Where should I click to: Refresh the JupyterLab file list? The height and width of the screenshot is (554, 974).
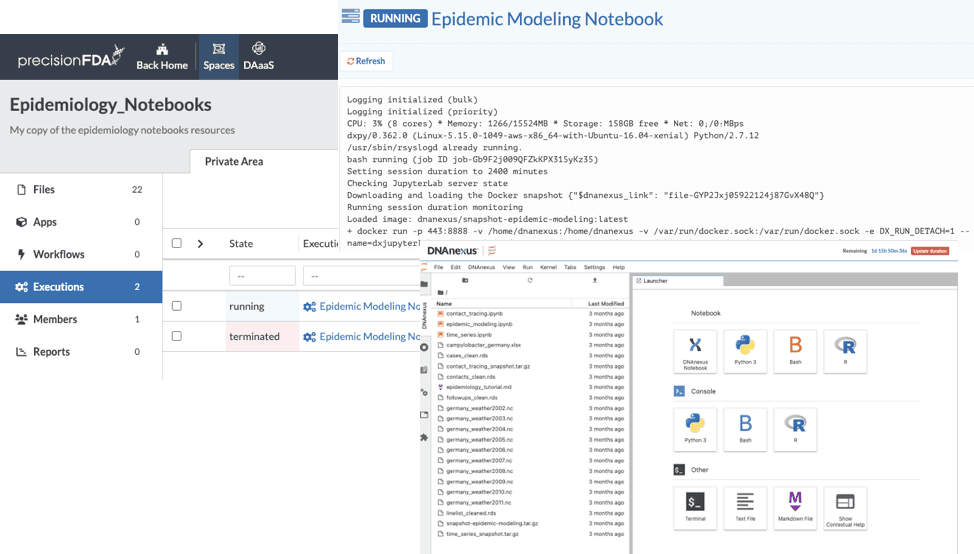click(x=529, y=281)
